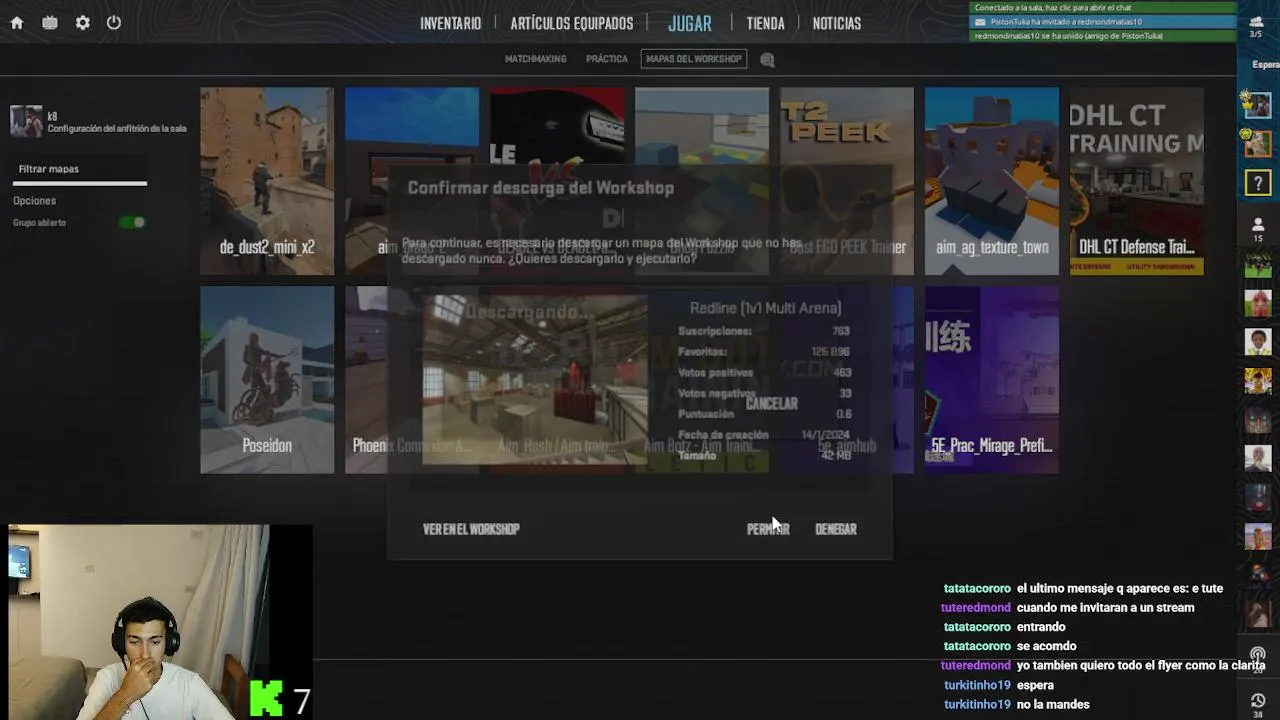Click VER EN EL WORKSHOP button
The image size is (1280, 720).
(x=471, y=529)
